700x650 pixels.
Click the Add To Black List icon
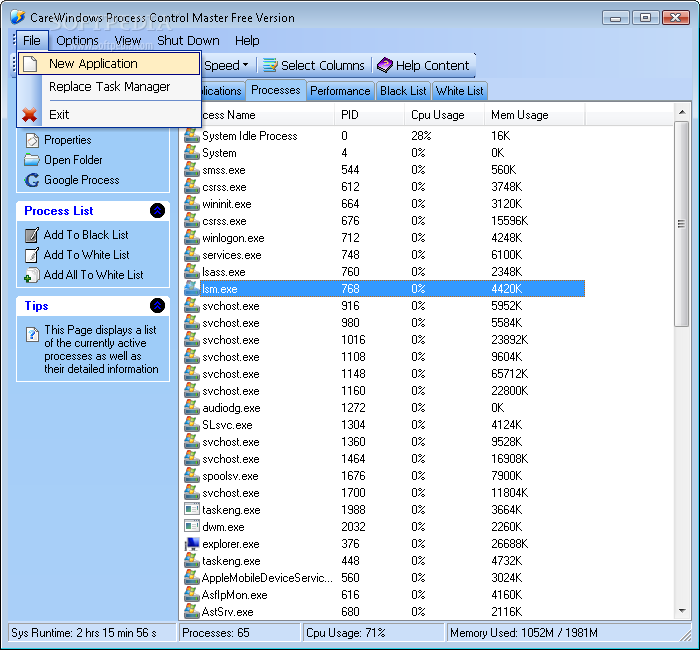(32, 235)
